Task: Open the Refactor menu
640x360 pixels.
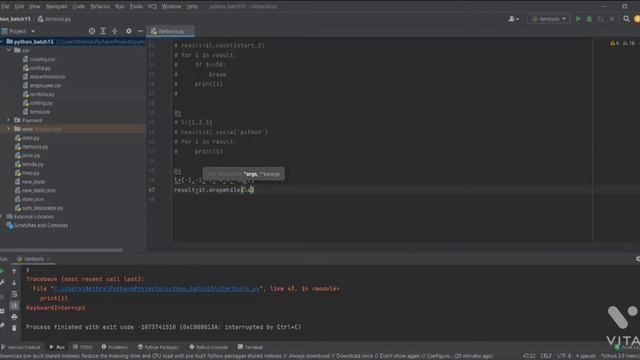Action: 100,7
